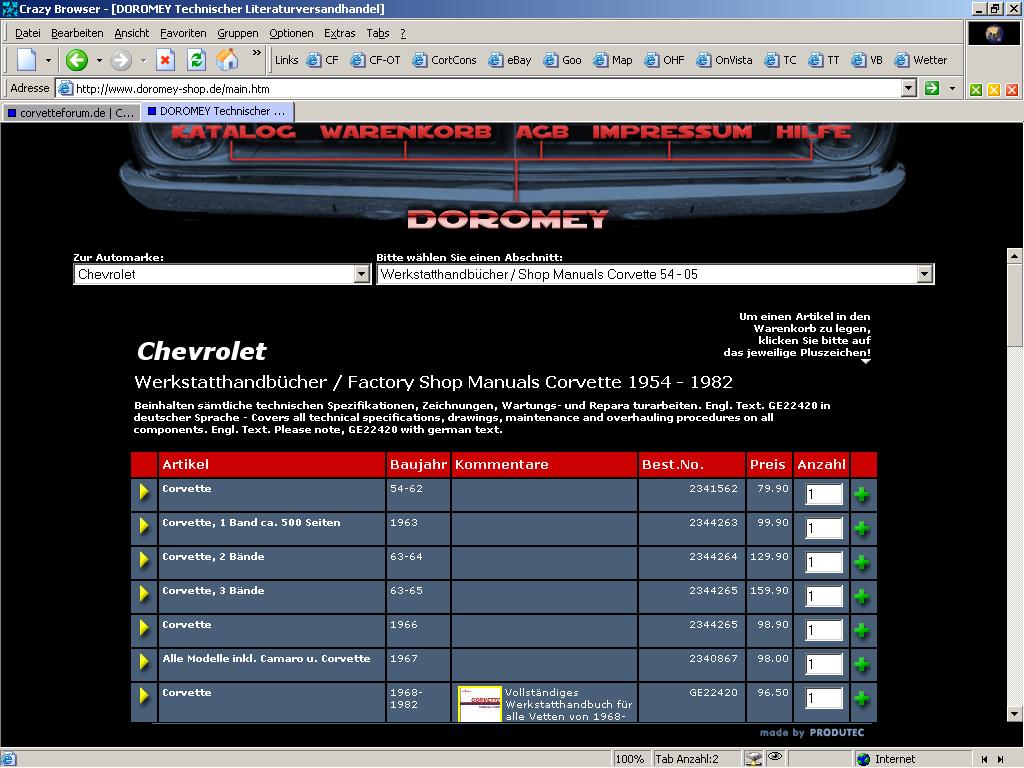
Task: Open the GE22420 manual cover thumbnail
Action: coord(480,703)
